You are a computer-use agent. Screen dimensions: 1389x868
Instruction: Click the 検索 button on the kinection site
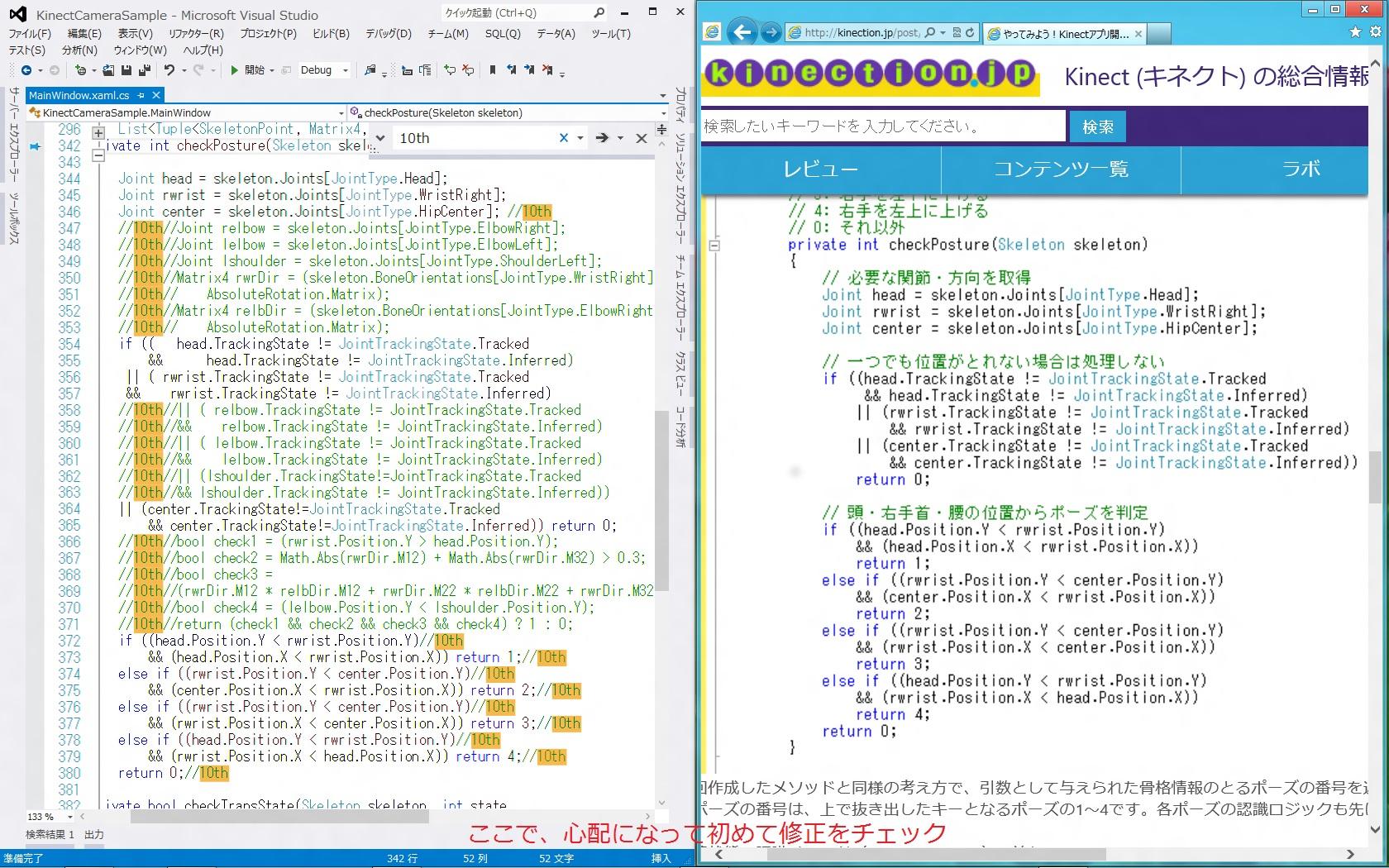pyautogui.click(x=1098, y=126)
